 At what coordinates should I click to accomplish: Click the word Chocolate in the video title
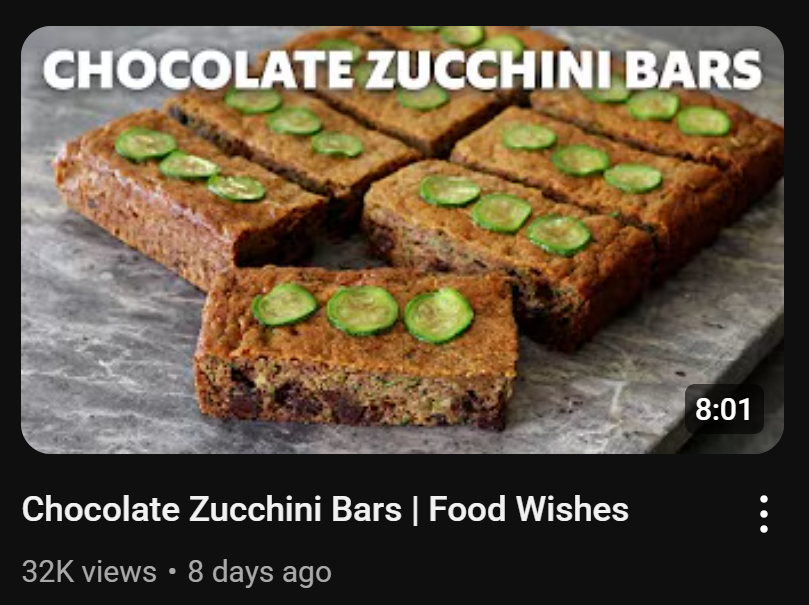pos(101,510)
